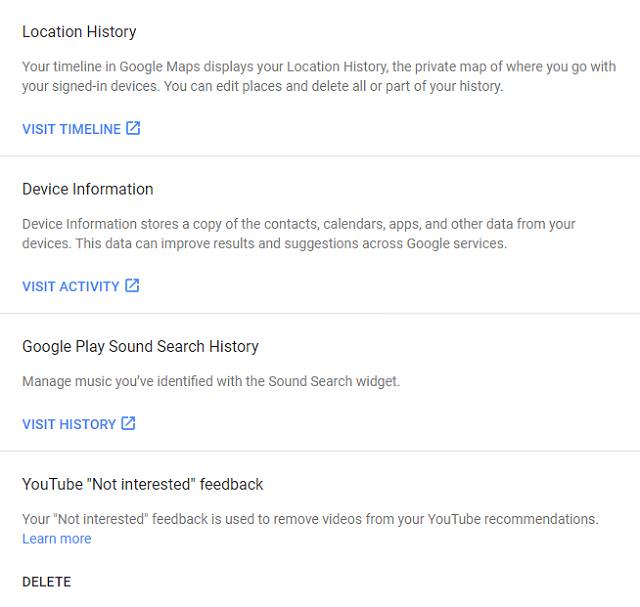The height and width of the screenshot is (607, 640).
Task: Click the line starting "your signed-in devices"
Action: click(262, 86)
